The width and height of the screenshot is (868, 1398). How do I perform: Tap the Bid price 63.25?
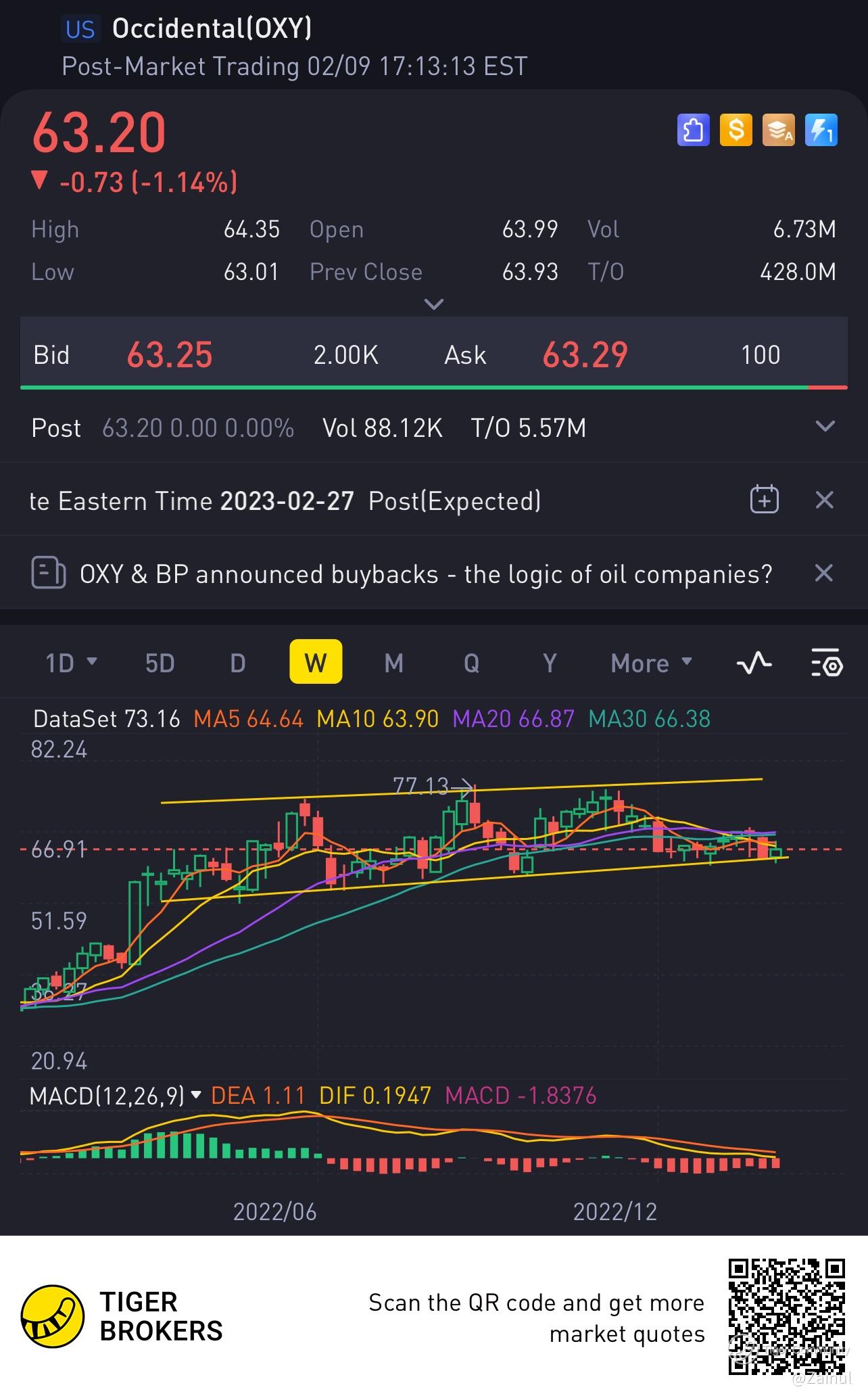[170, 355]
